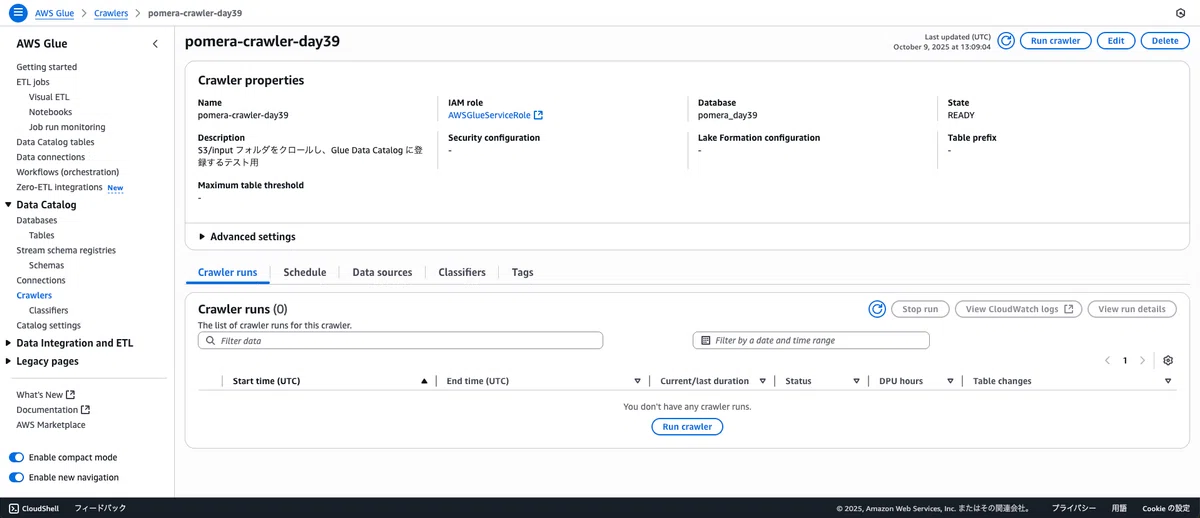The width and height of the screenshot is (1200, 518).
Task: Open the Classifiers tab
Action: click(462, 272)
